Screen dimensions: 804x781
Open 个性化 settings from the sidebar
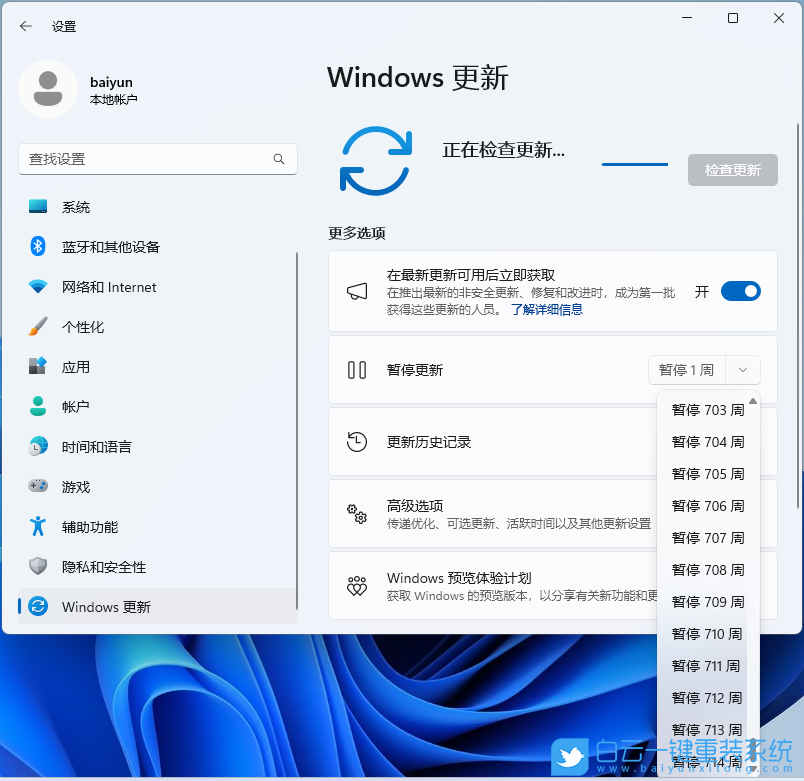[x=81, y=327]
